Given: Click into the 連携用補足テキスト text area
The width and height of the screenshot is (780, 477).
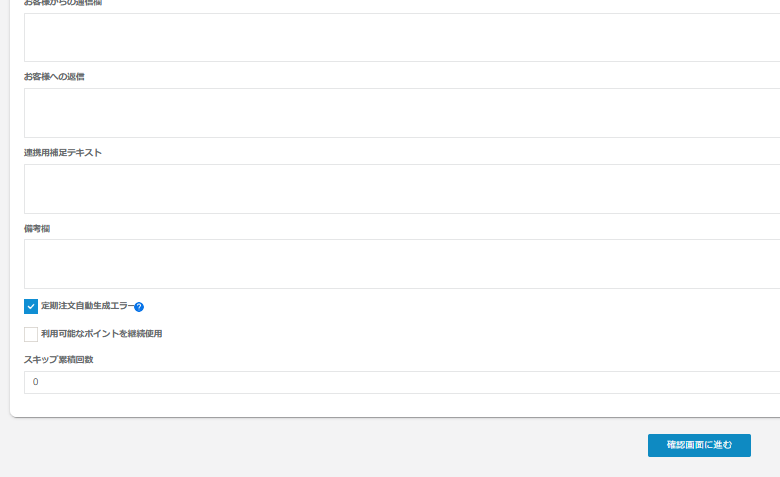Looking at the screenshot, I should [400, 189].
